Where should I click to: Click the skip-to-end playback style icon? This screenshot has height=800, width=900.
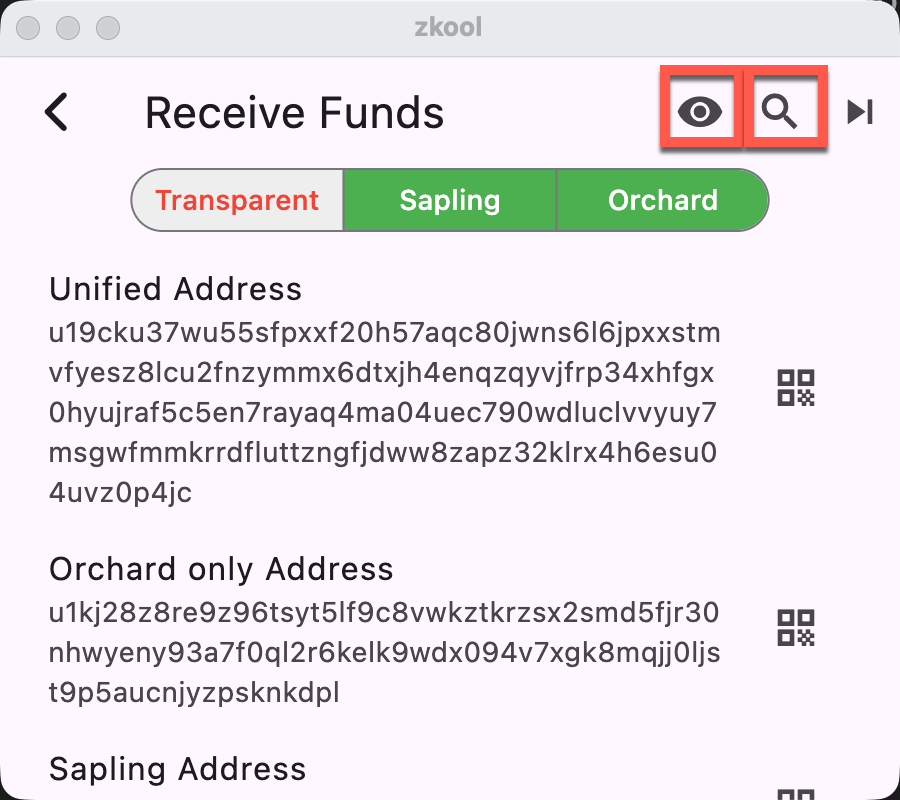(858, 112)
